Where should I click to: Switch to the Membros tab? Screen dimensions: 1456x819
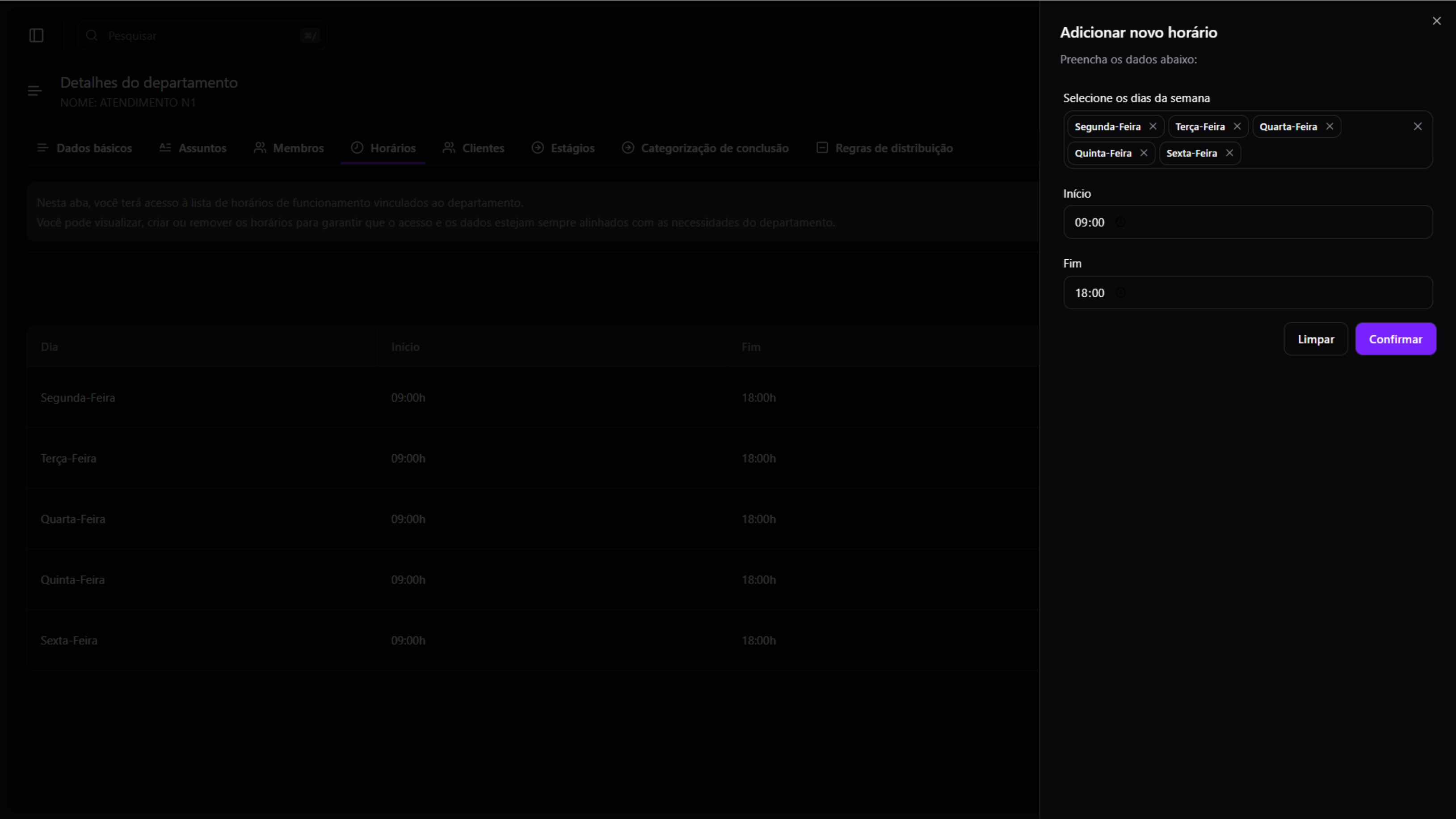(289, 148)
